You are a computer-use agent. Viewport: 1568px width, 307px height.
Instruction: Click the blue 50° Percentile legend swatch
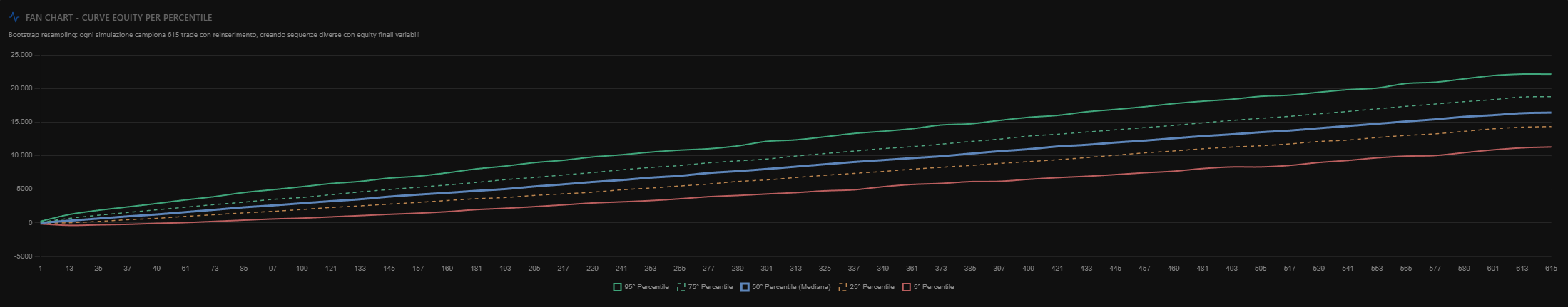[x=745, y=287]
